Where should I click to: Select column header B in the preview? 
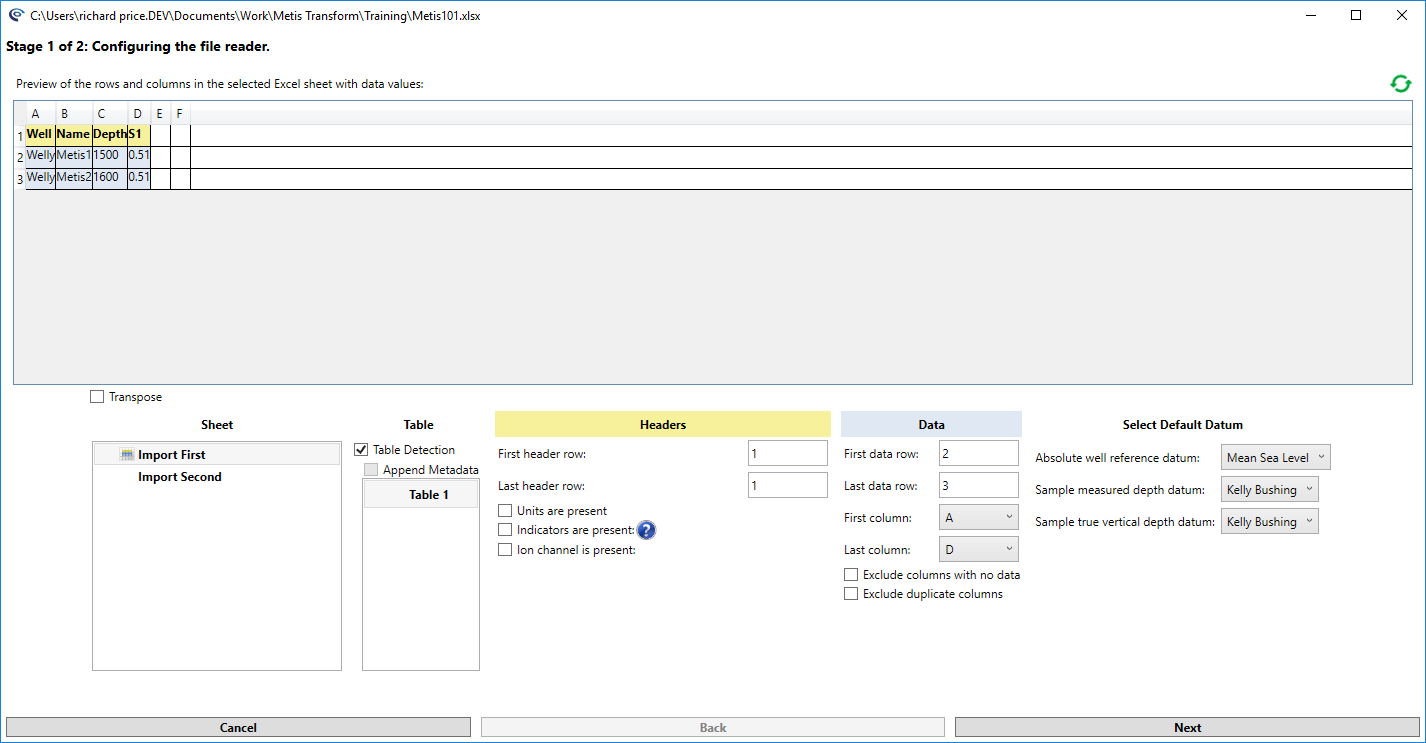(x=74, y=113)
